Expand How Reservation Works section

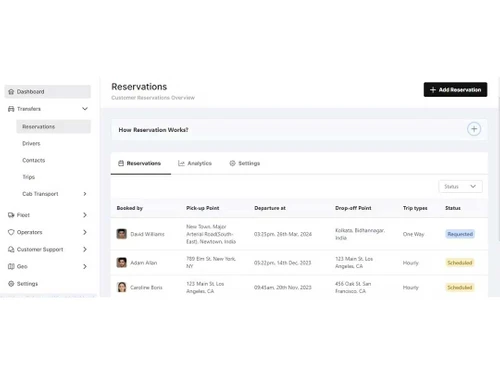coord(474,129)
